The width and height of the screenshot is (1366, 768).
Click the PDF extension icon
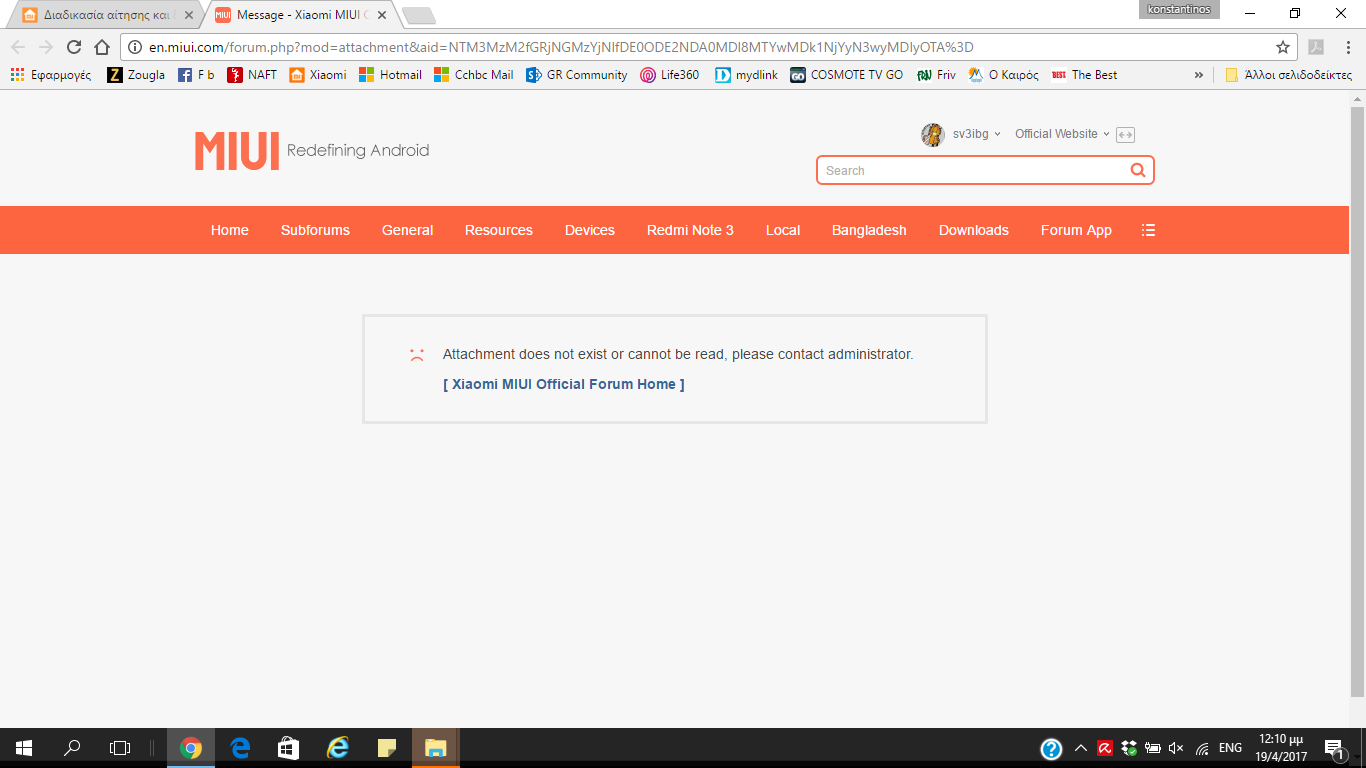1316,47
